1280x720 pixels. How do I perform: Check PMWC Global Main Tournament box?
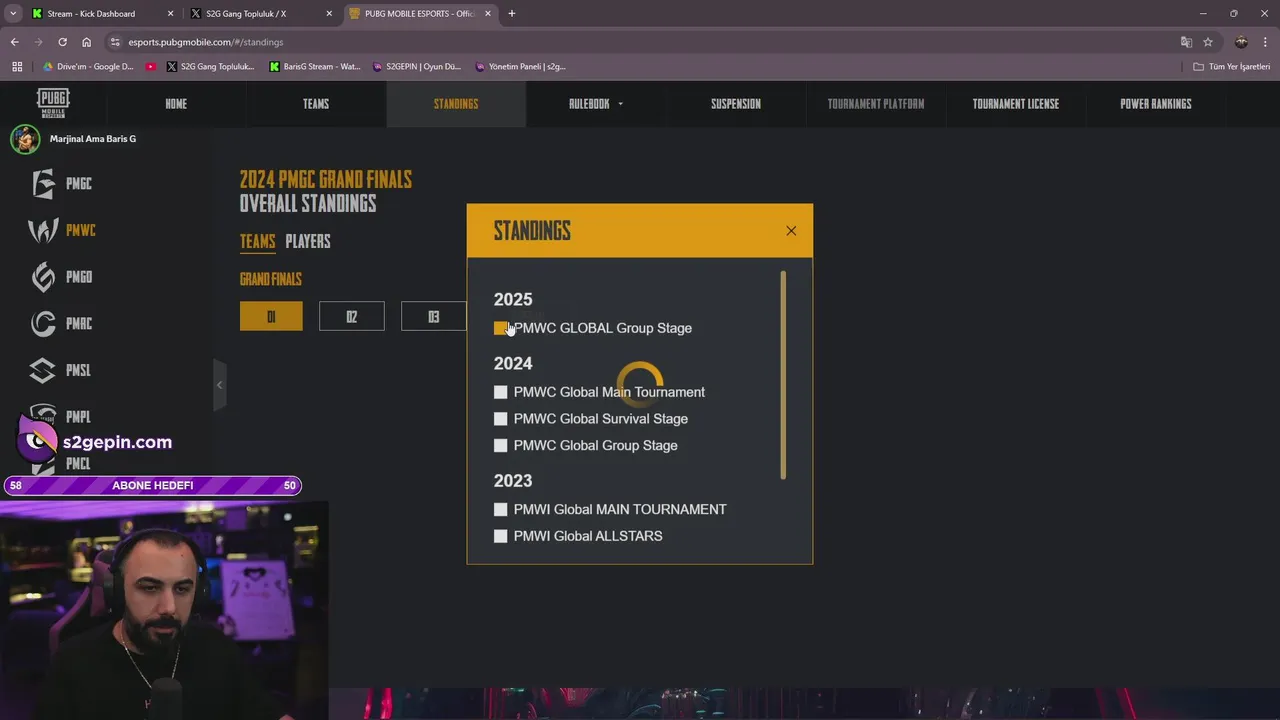(501, 392)
